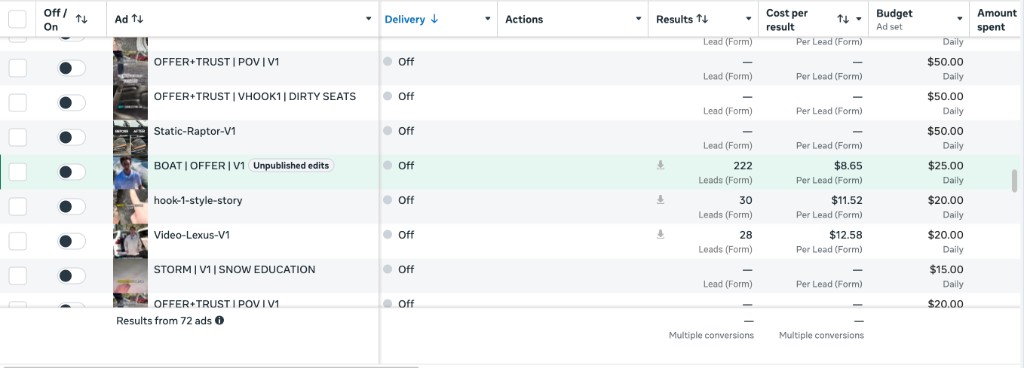Click the Unpublished edits badge

pos(291,166)
